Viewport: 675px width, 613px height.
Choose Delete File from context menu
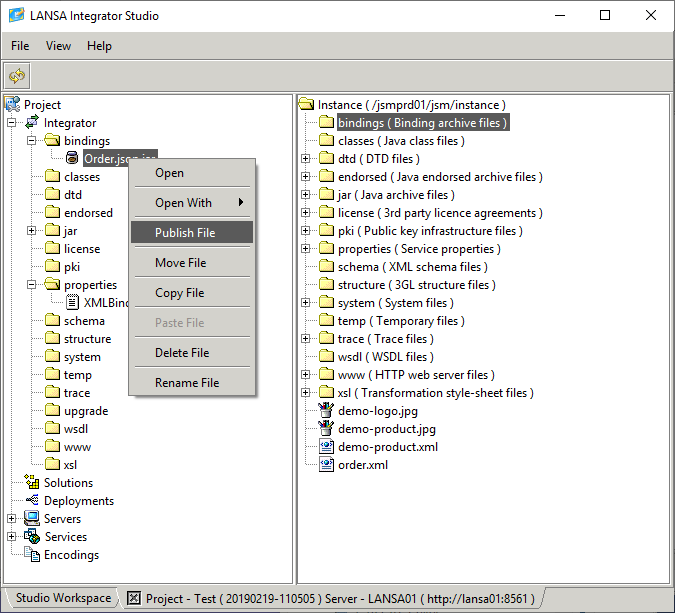(182, 353)
